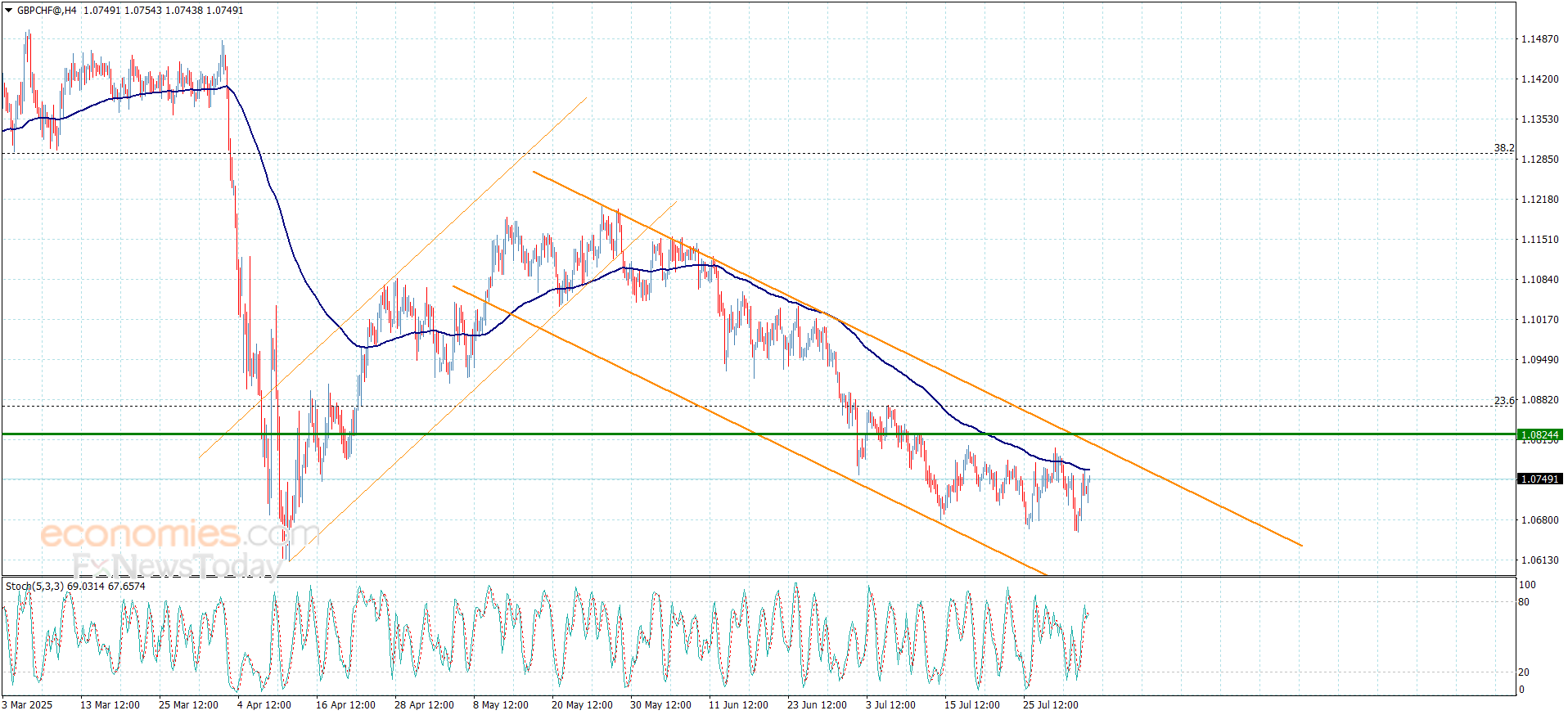Click the 4 Apr 12:00 date label
Screen dimensions: 1568x715
264,705
